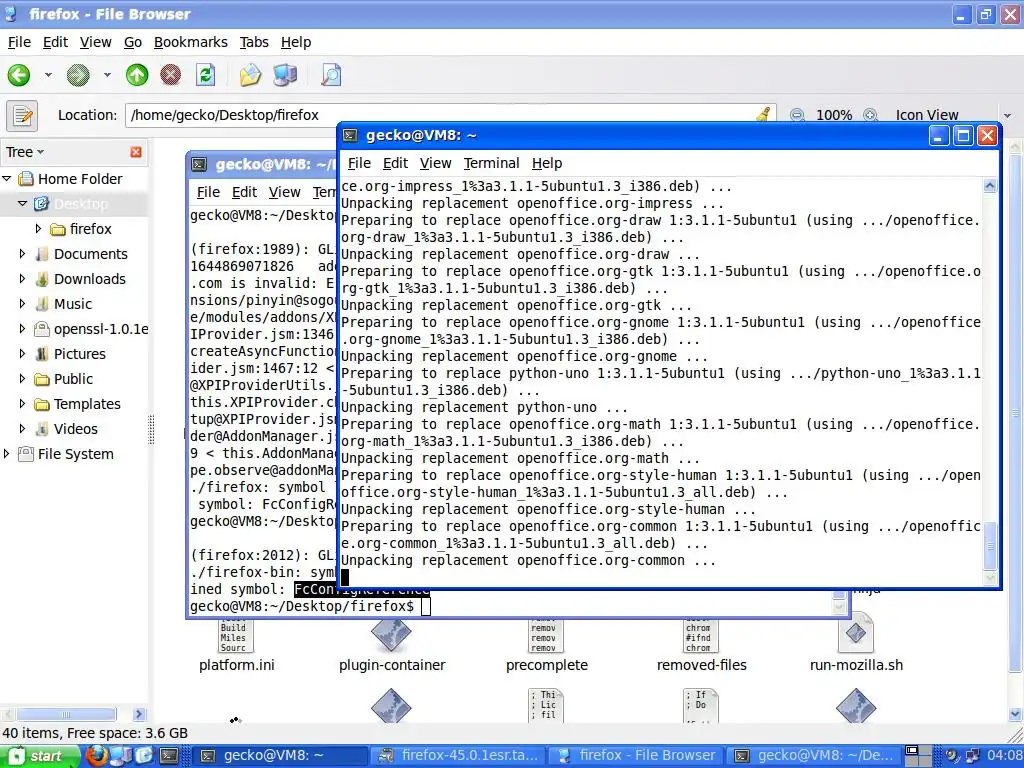Viewport: 1024px width, 768px height.
Task: Expand the Documents tree node
Action: point(22,253)
